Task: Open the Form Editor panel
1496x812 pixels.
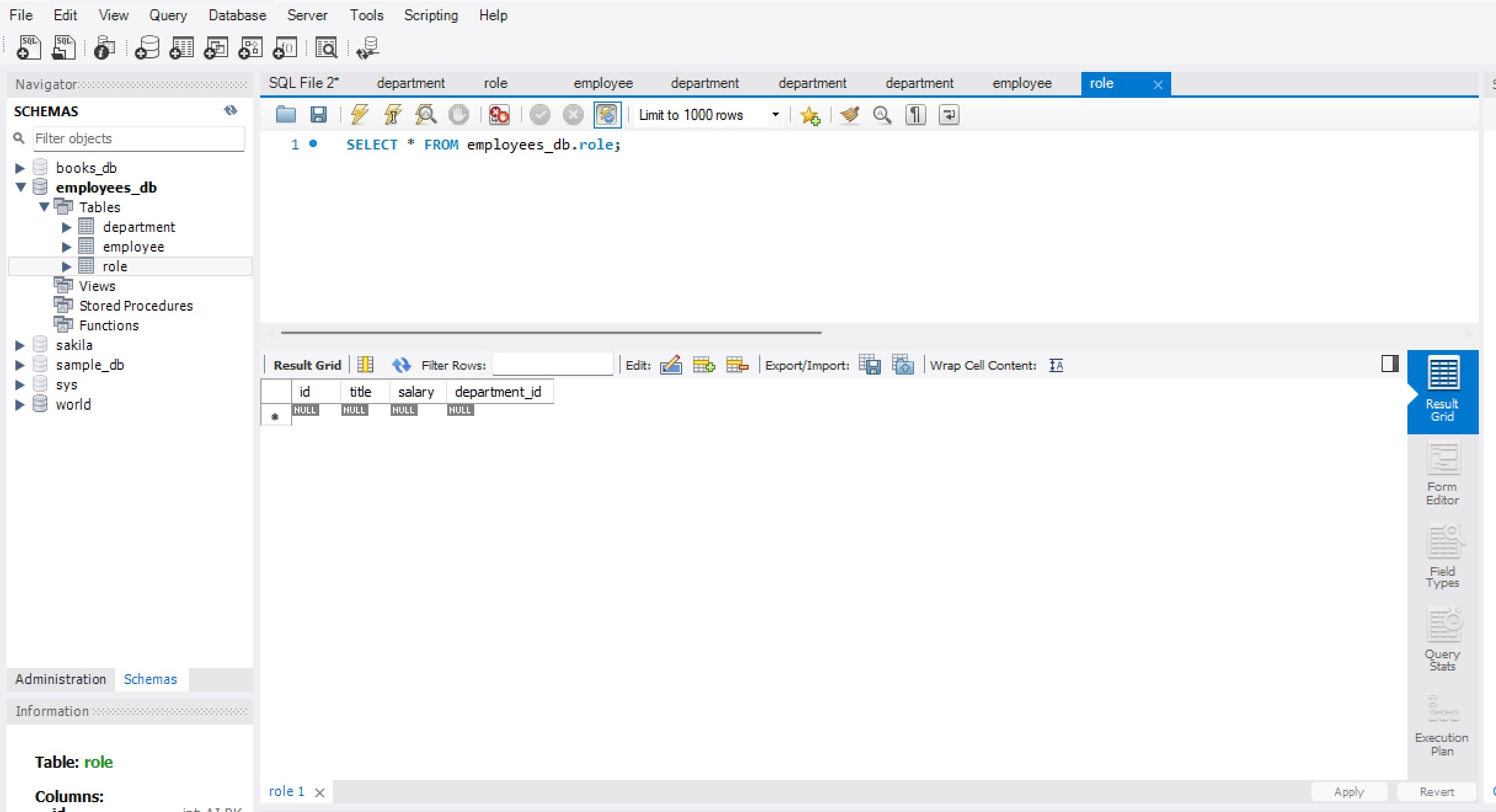Action: pos(1442,475)
